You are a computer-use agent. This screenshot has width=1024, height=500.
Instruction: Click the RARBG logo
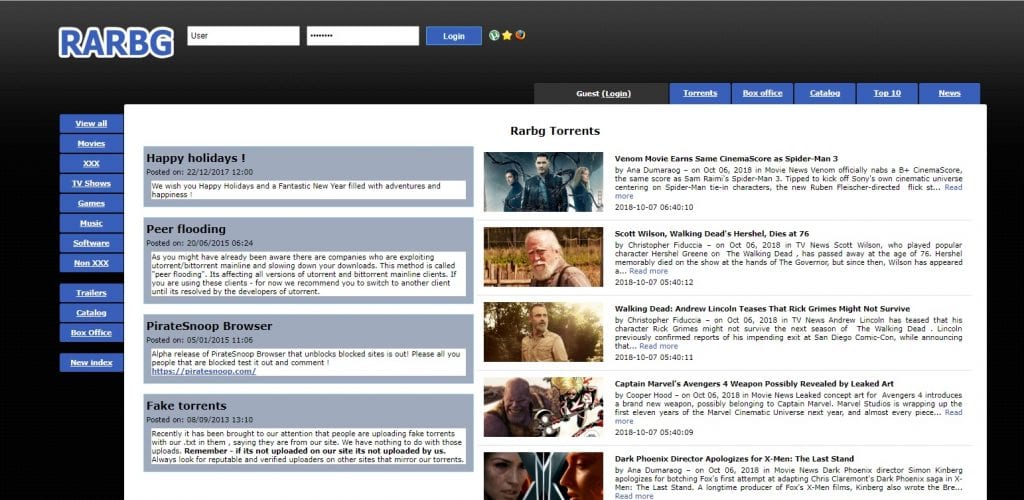116,41
